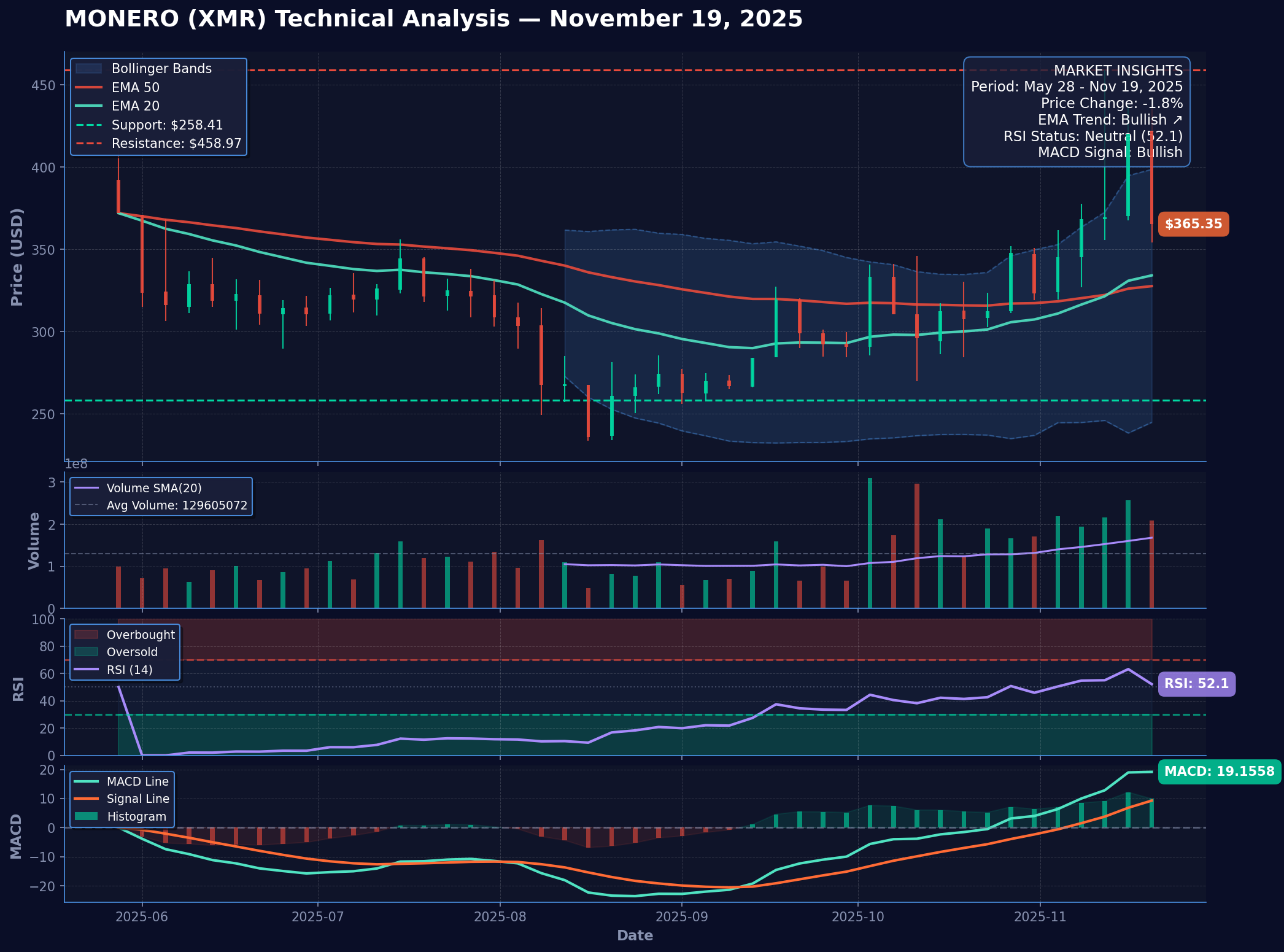Click the EMA 50 legend entry

[135, 88]
